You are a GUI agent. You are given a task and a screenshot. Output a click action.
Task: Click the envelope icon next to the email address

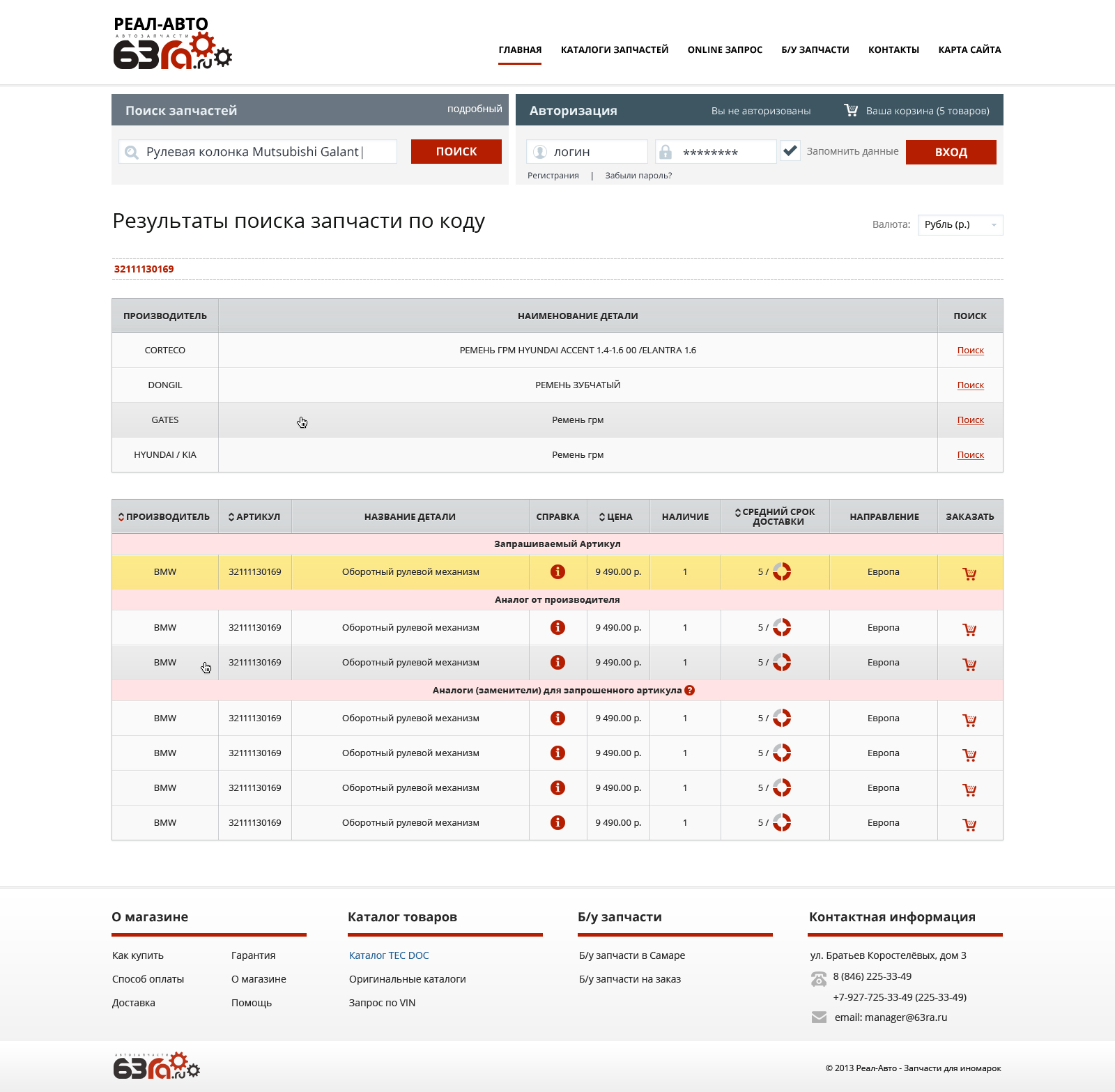(x=819, y=1017)
